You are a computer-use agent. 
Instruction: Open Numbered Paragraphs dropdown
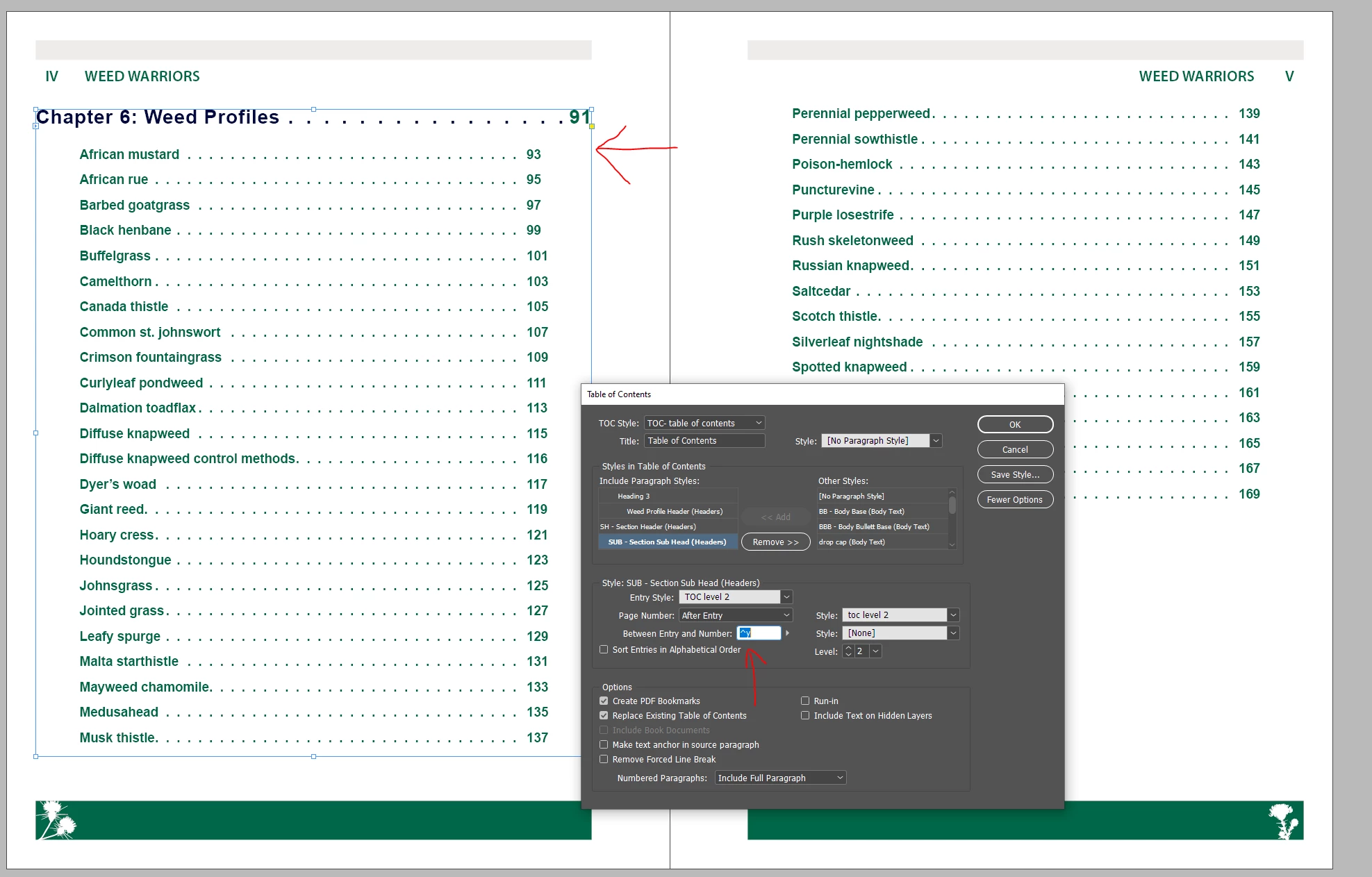click(x=780, y=778)
